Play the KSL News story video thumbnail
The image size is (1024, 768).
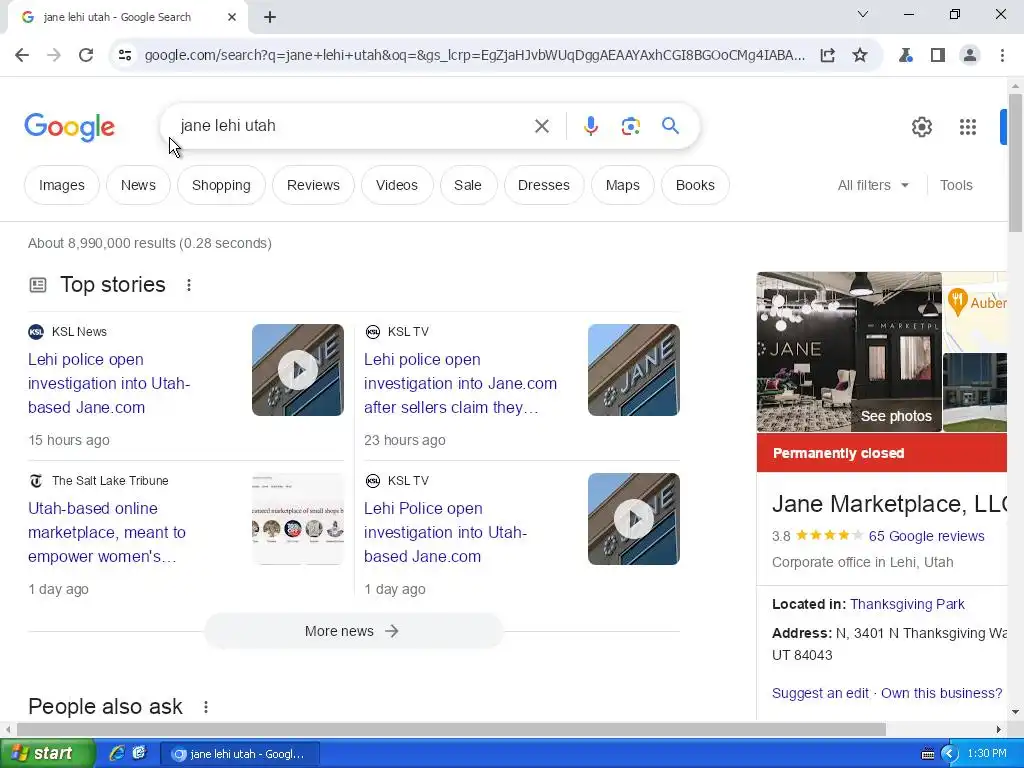click(298, 370)
